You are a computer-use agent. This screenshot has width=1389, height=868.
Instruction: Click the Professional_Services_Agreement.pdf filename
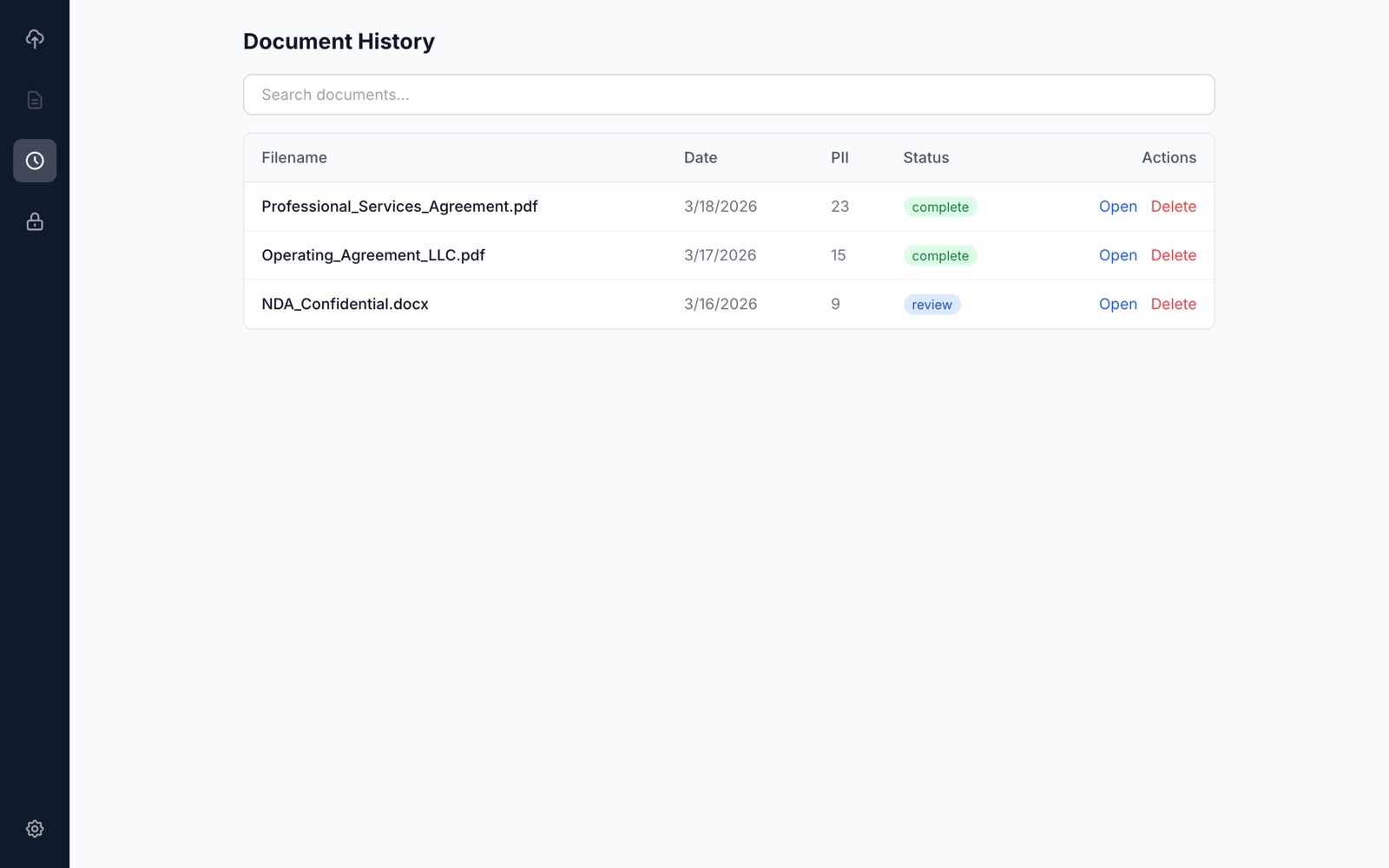[x=399, y=207]
